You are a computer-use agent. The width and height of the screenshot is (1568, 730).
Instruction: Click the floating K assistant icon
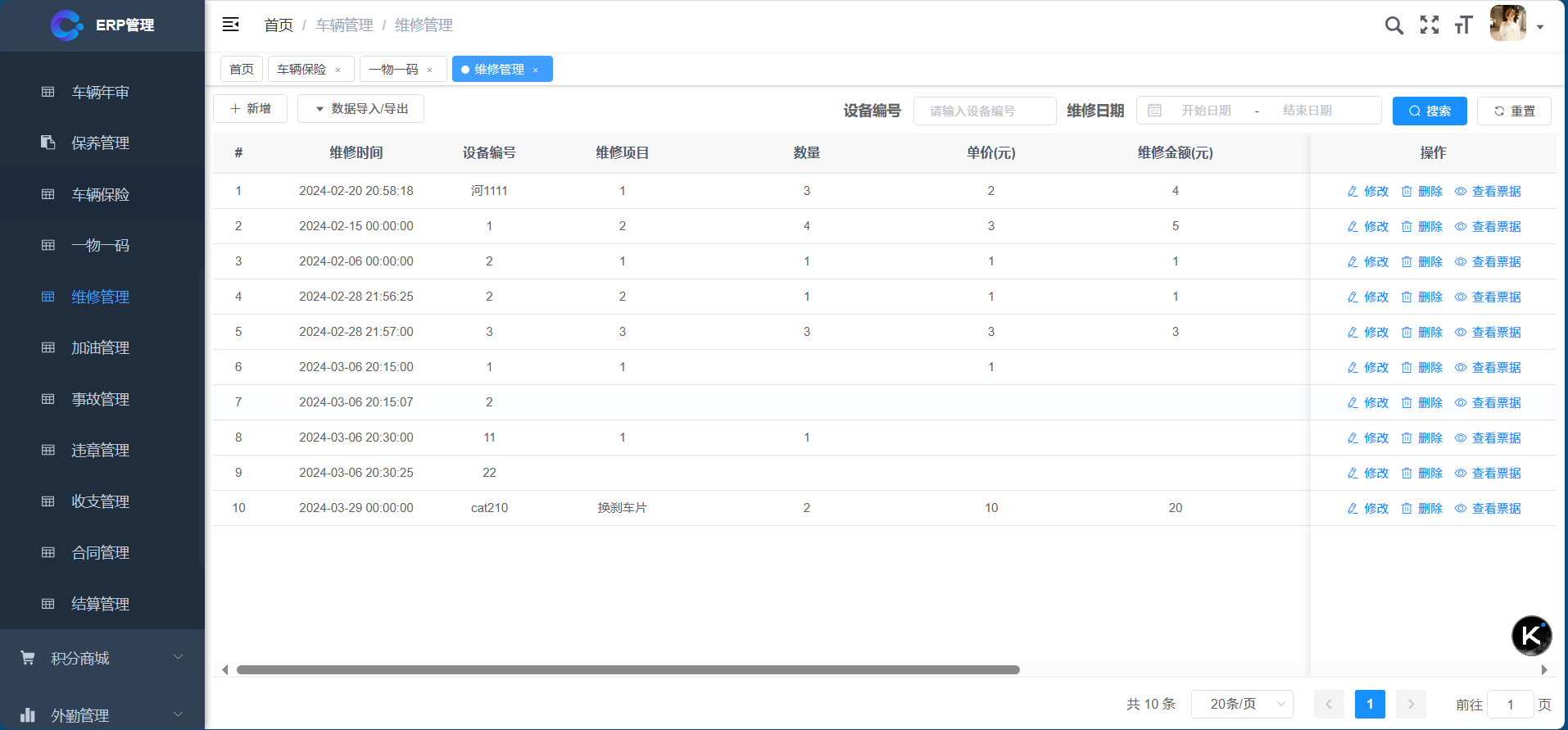1531,636
